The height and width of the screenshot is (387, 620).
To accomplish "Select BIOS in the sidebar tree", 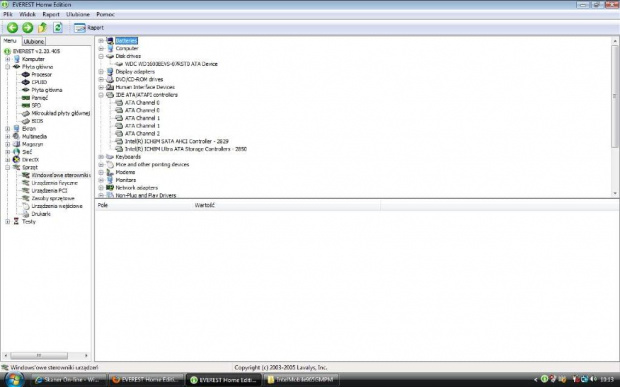I will 37,121.
